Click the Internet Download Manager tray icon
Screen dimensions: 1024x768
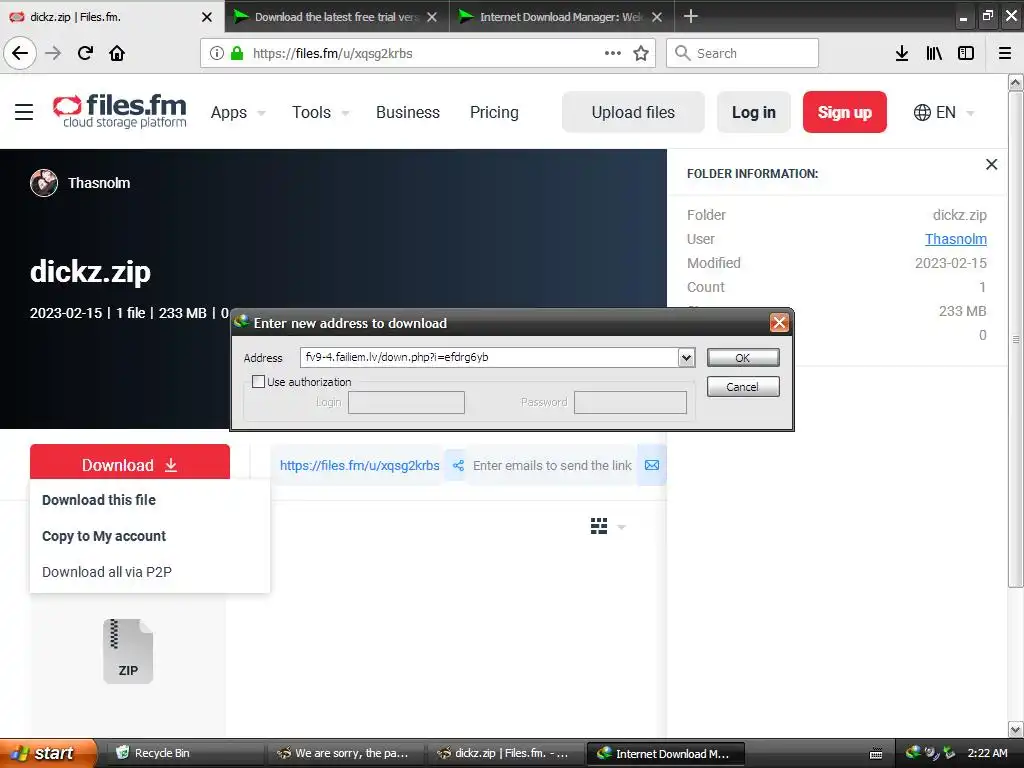[x=913, y=752]
